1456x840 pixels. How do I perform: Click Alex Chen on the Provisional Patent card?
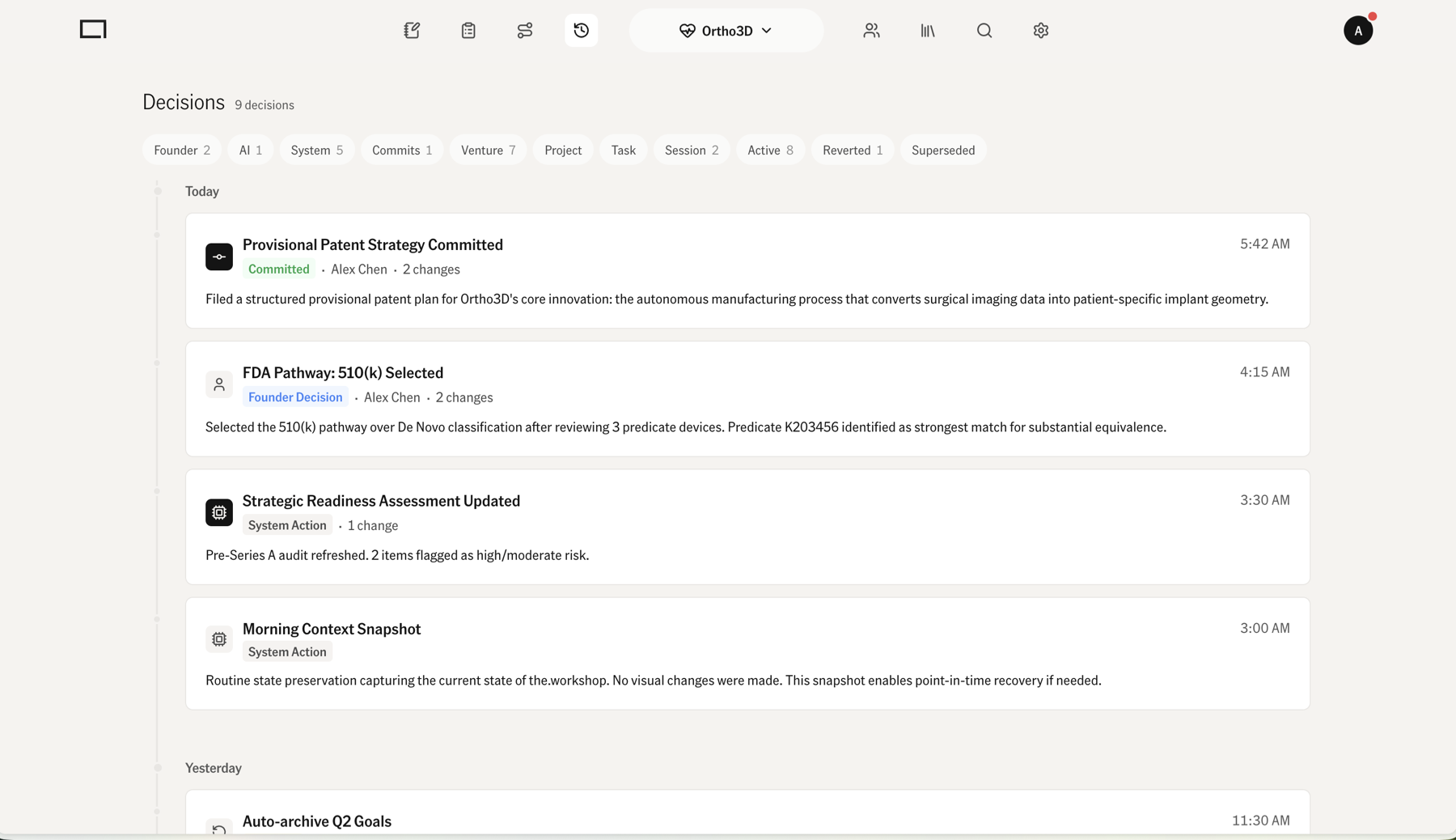pos(359,269)
